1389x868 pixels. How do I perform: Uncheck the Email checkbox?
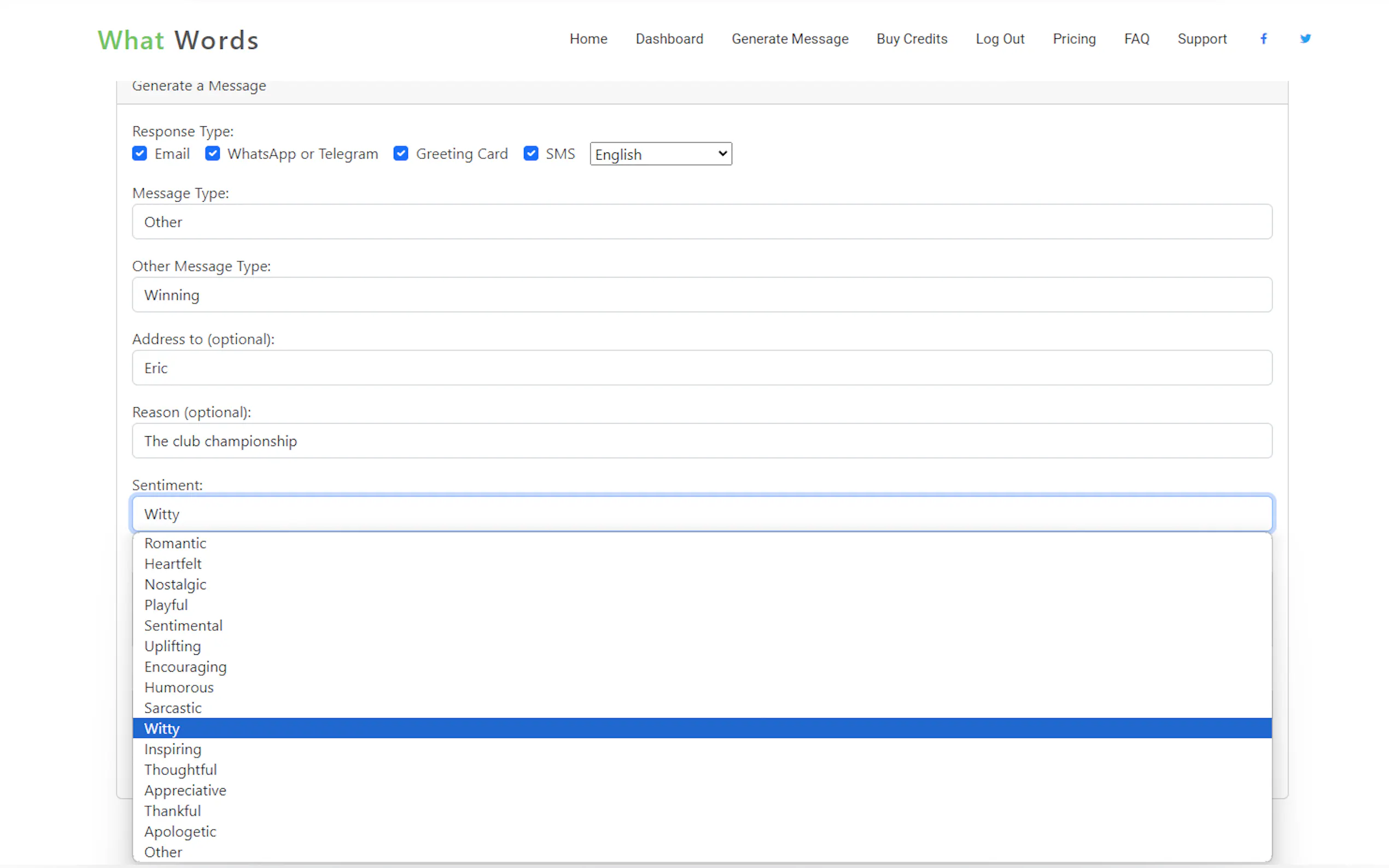(x=139, y=153)
